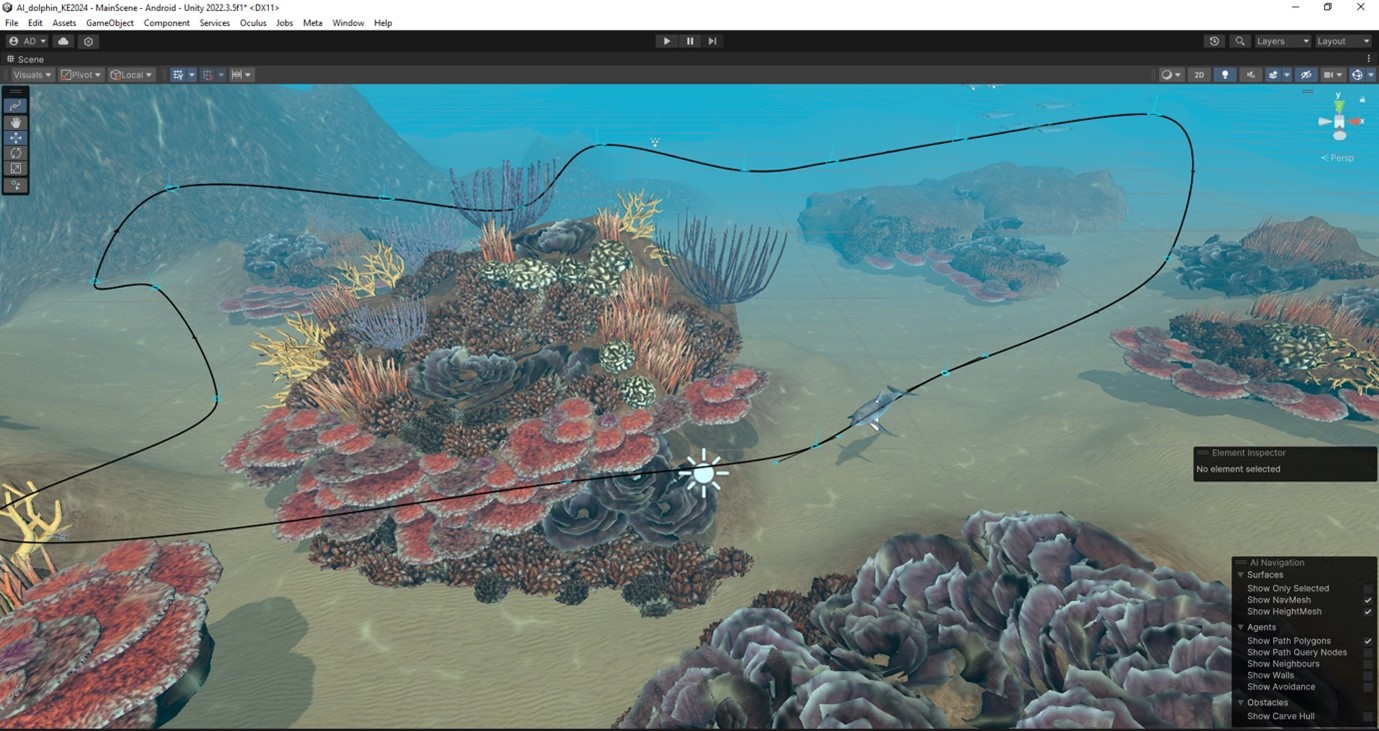
Task: Open the Layout dropdown
Action: 1343,41
